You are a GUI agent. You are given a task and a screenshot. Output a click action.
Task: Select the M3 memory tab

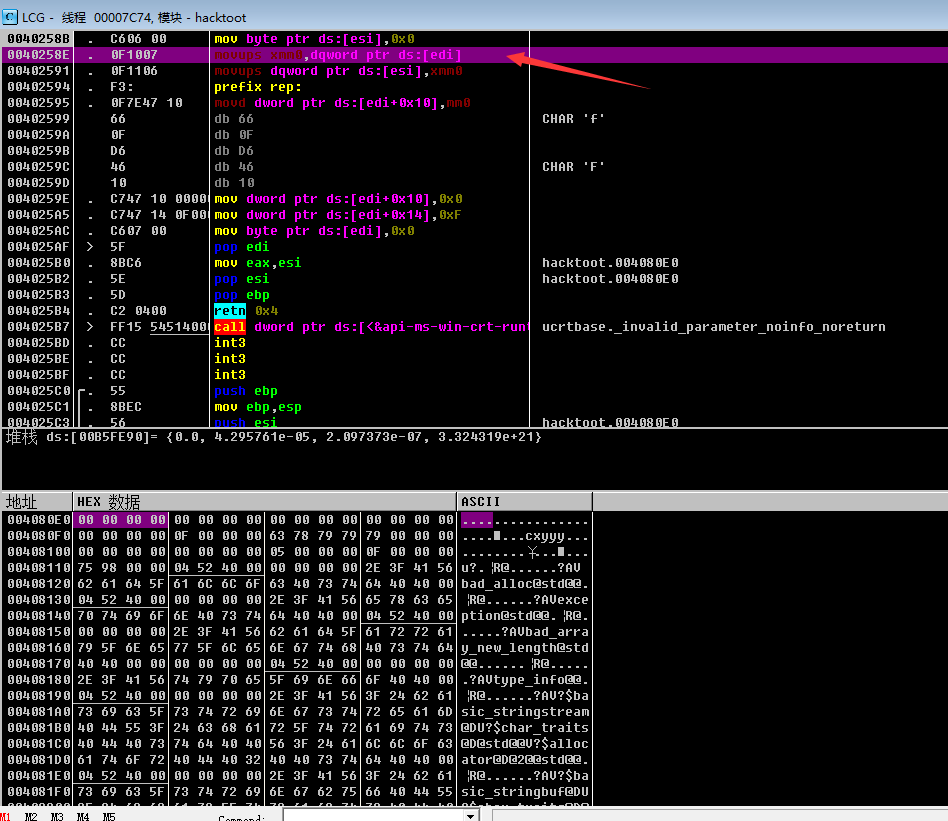(57, 816)
